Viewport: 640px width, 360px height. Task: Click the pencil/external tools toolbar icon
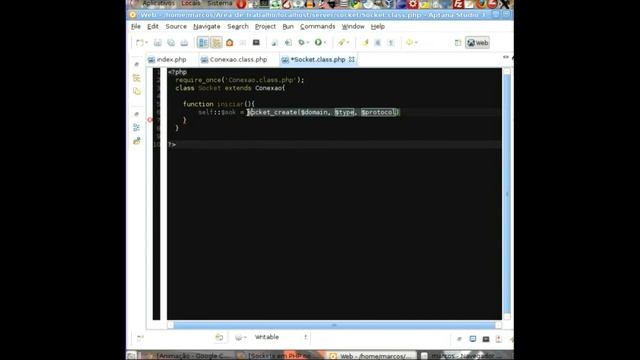click(341, 42)
